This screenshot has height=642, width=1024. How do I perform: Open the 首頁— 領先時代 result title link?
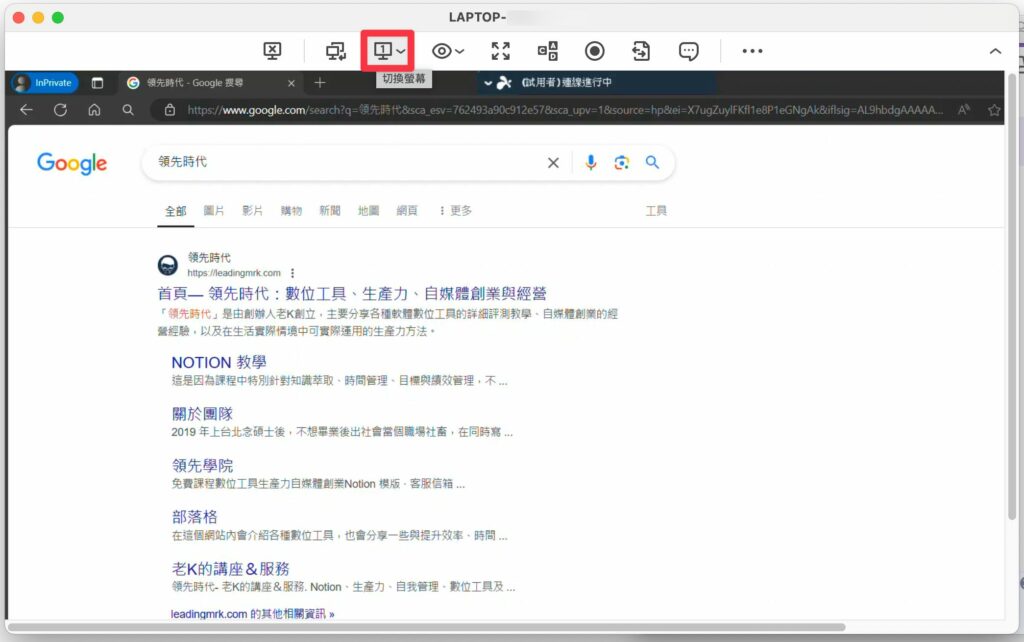[352, 294]
